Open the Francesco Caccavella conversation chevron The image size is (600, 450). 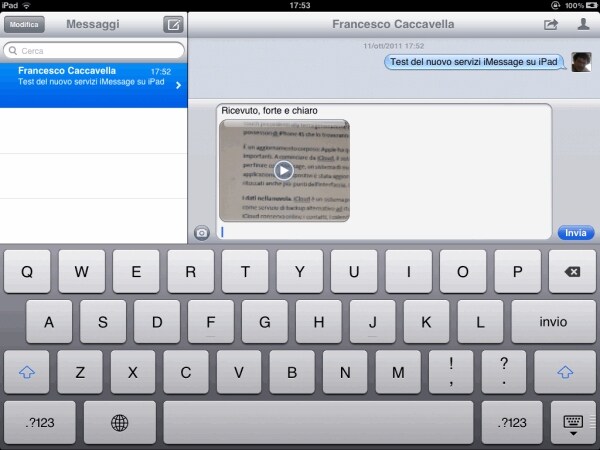point(178,85)
